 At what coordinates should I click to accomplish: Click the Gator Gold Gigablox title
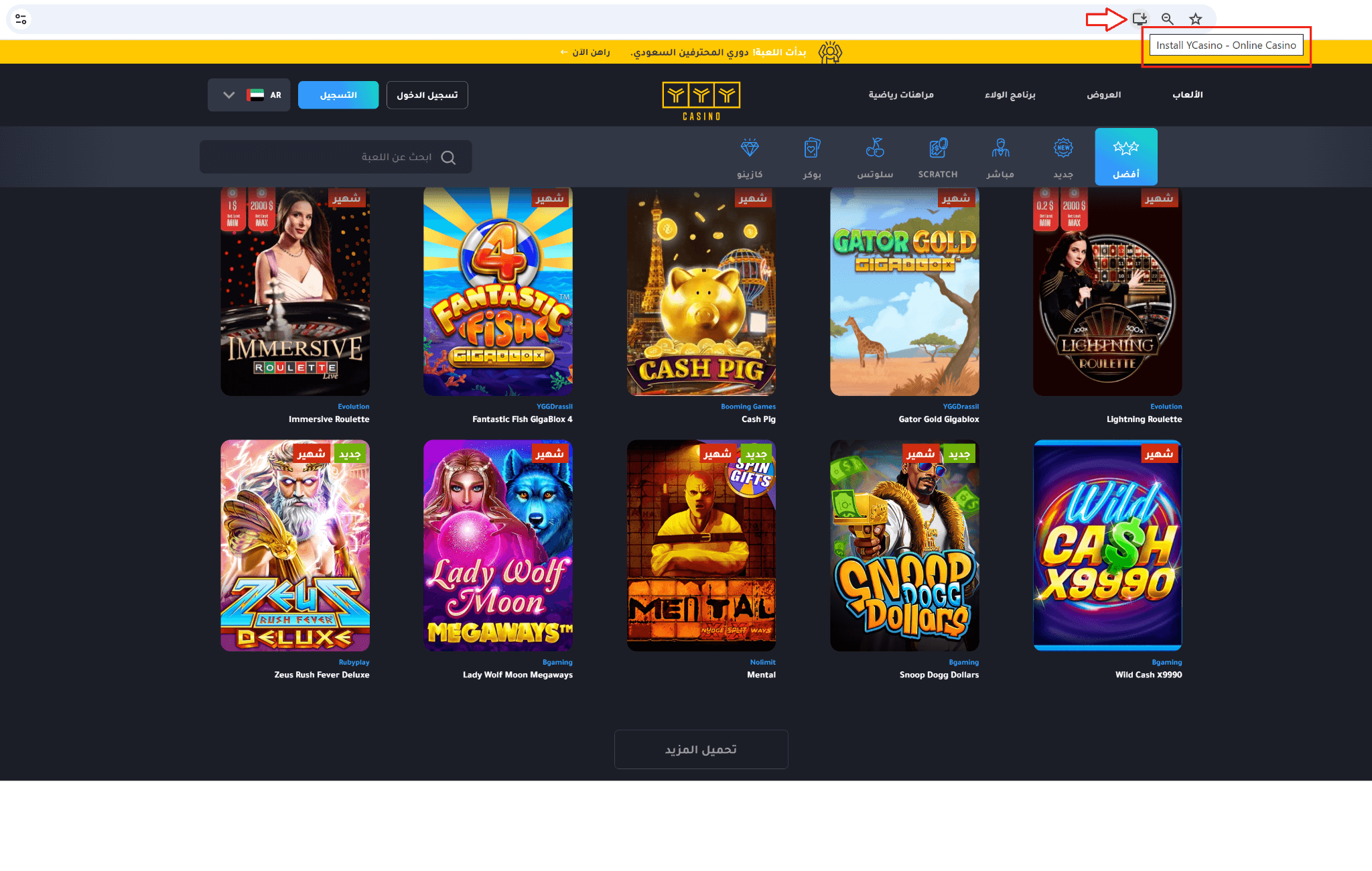click(939, 419)
